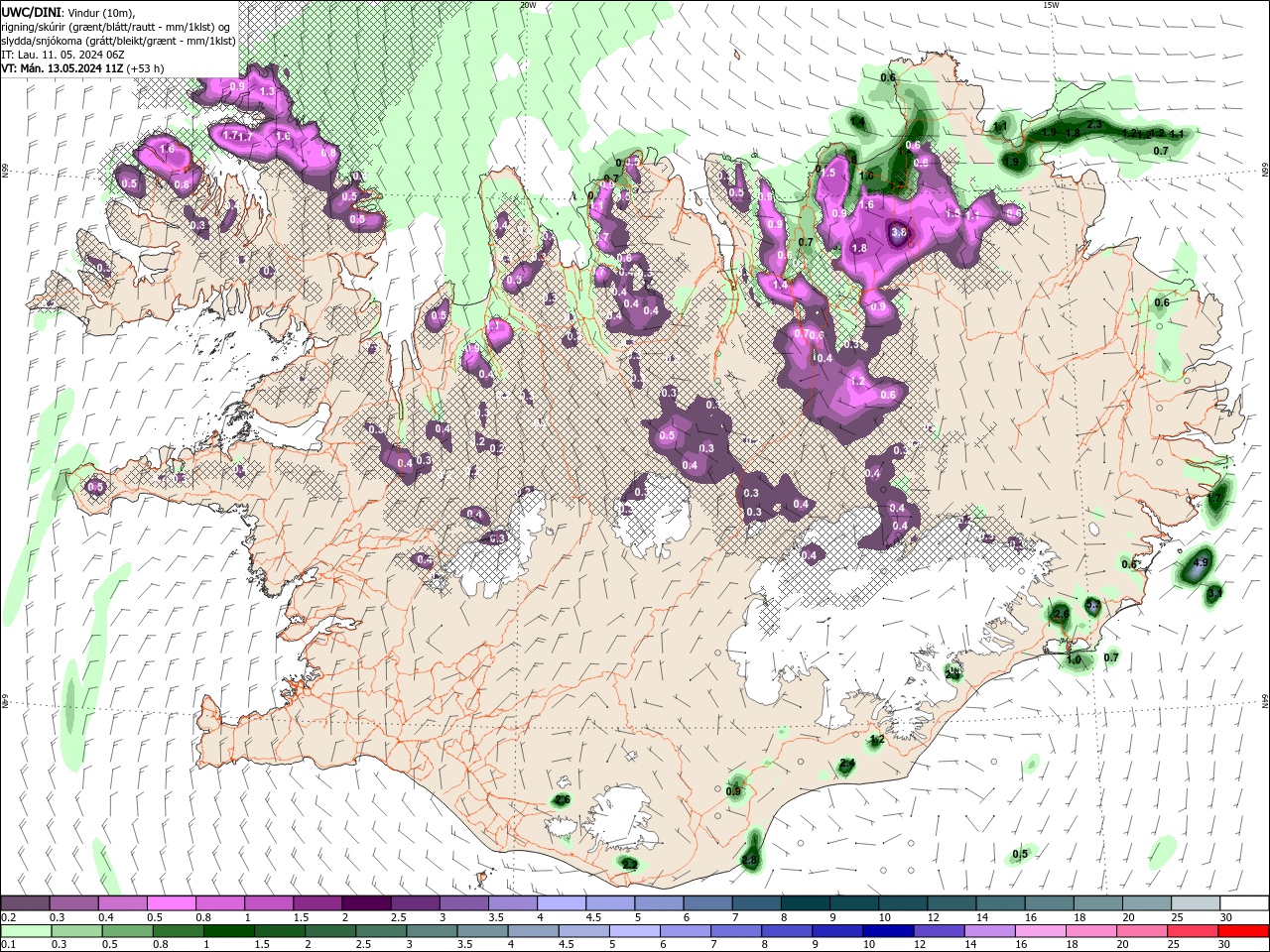Pick the palest green 0.1 rain legend swatch
This screenshot has width=1270, height=952.
tap(26, 931)
